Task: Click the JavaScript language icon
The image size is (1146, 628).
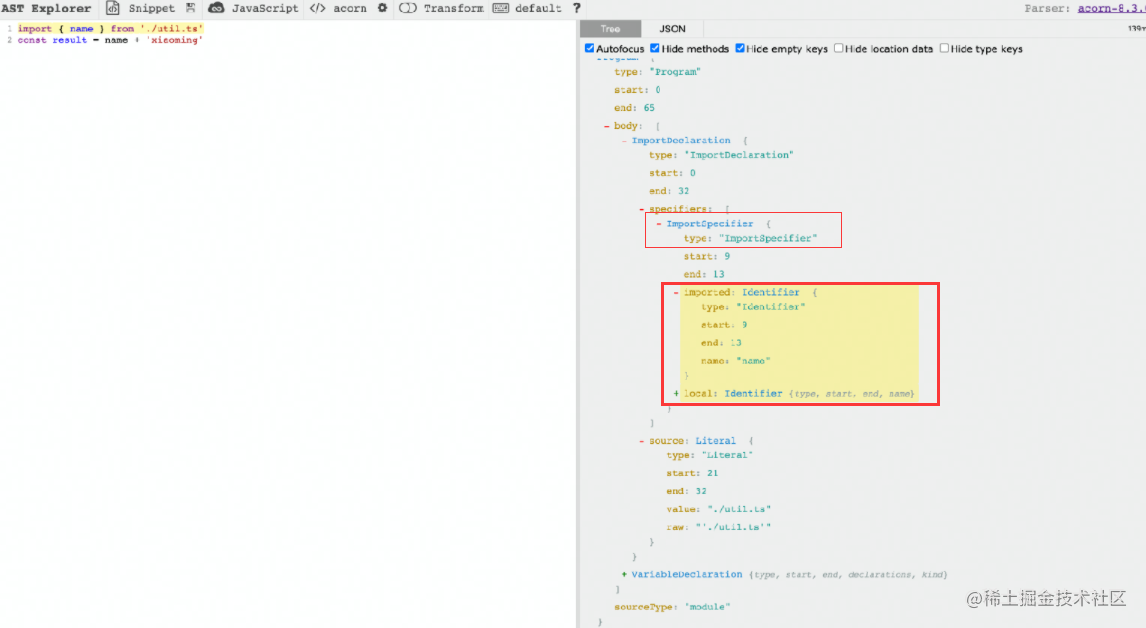Action: (216, 8)
